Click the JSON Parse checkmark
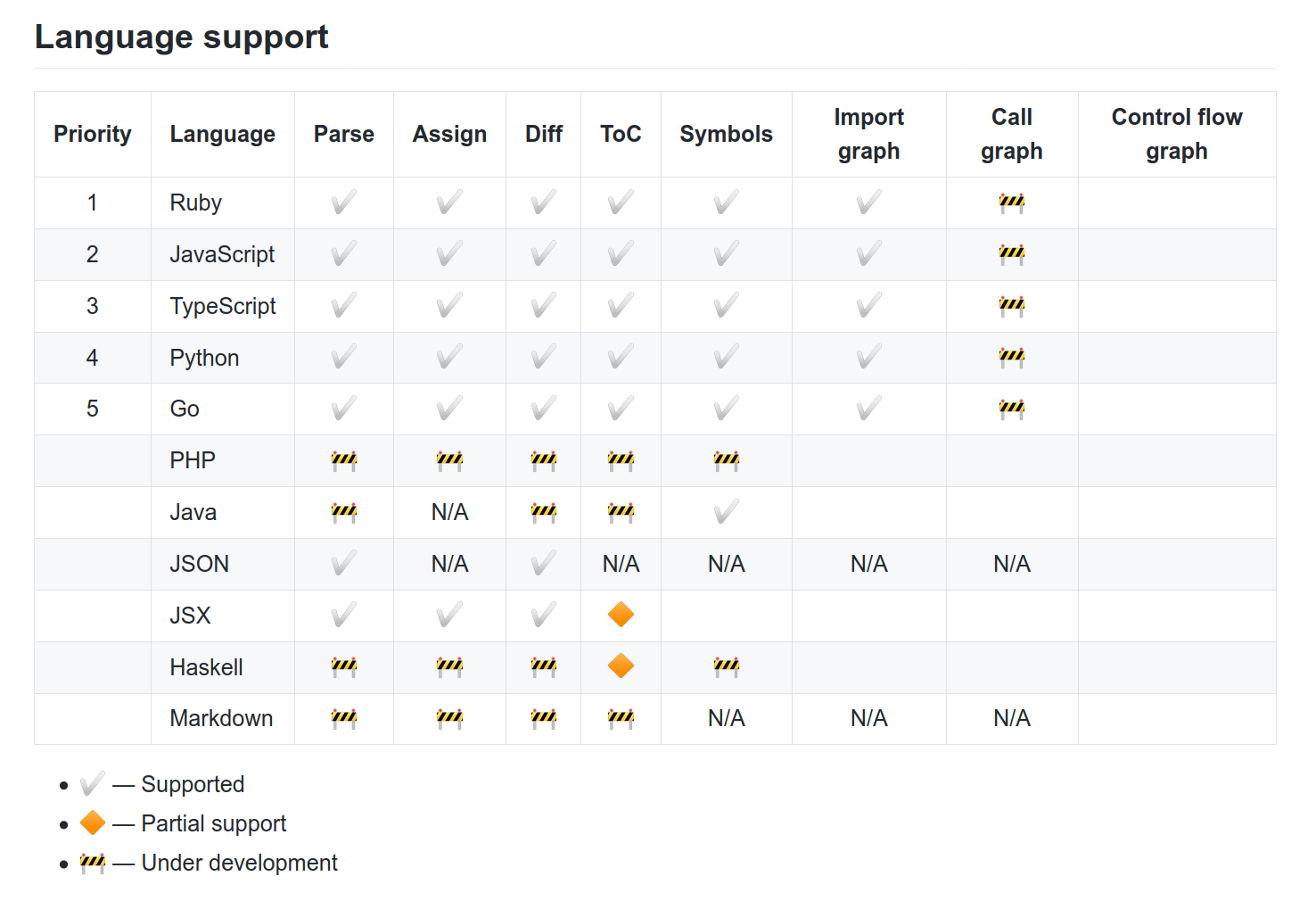Image resolution: width=1316 pixels, height=901 pixels. [343, 564]
